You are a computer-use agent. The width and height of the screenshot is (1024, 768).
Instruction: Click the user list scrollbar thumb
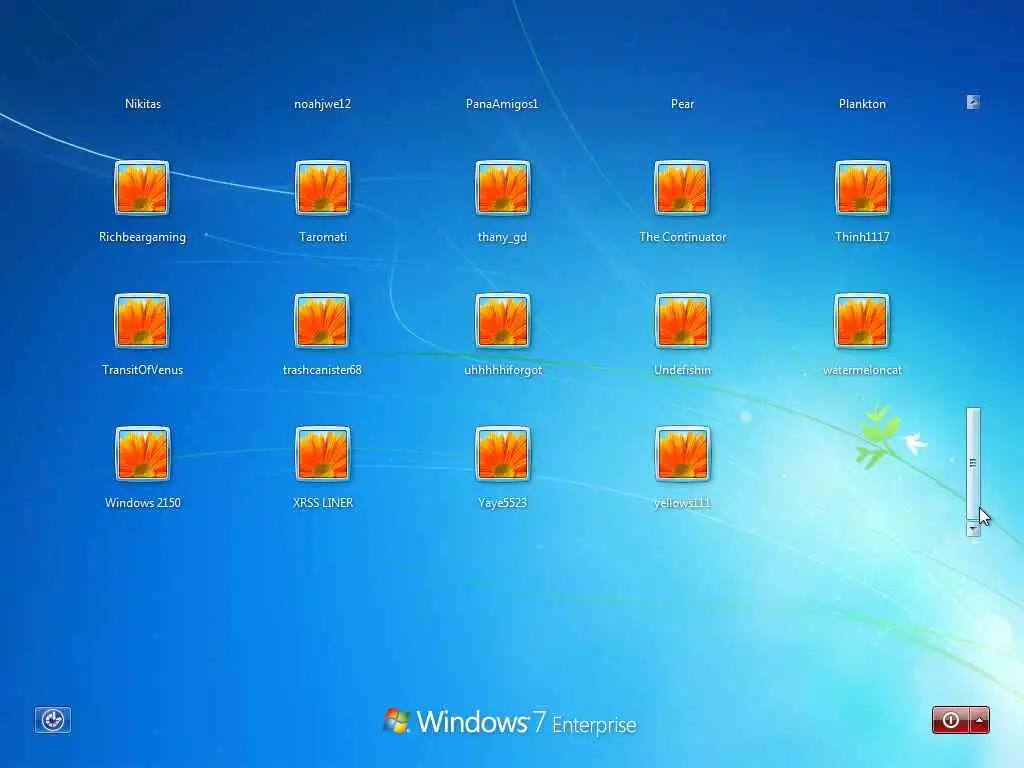coord(973,463)
